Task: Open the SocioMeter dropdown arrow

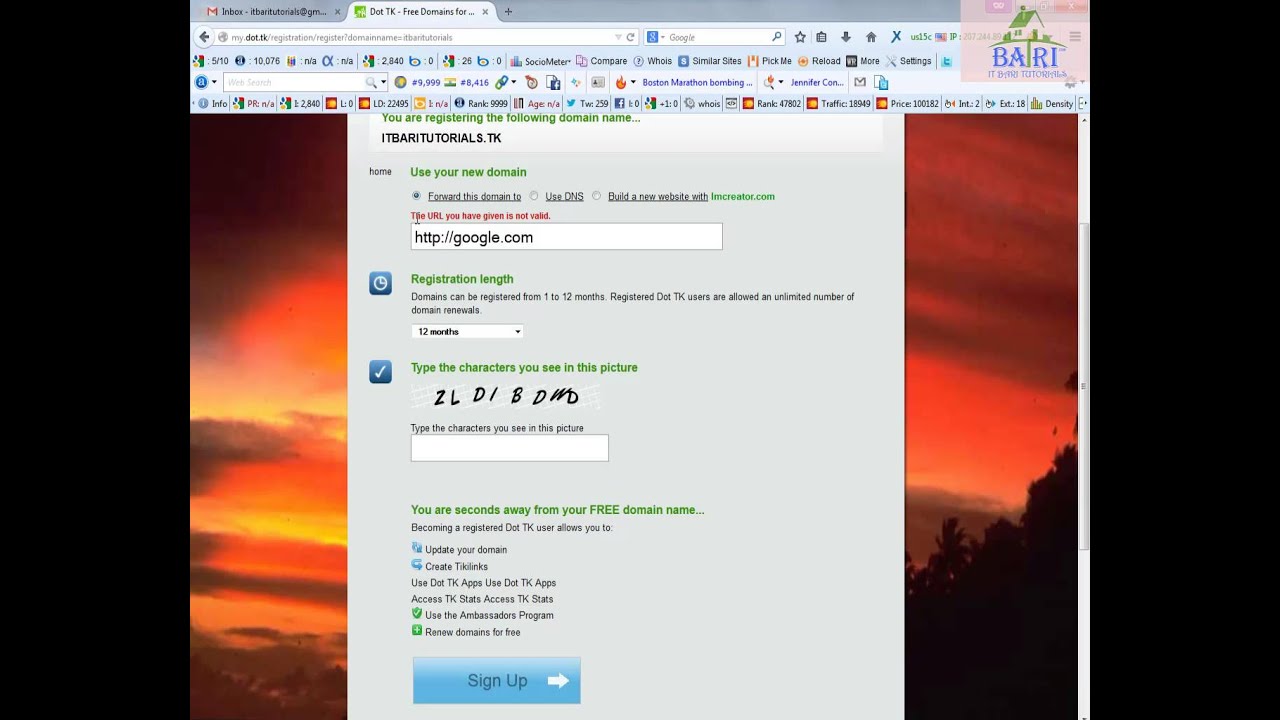Action: pyautogui.click(x=569, y=62)
